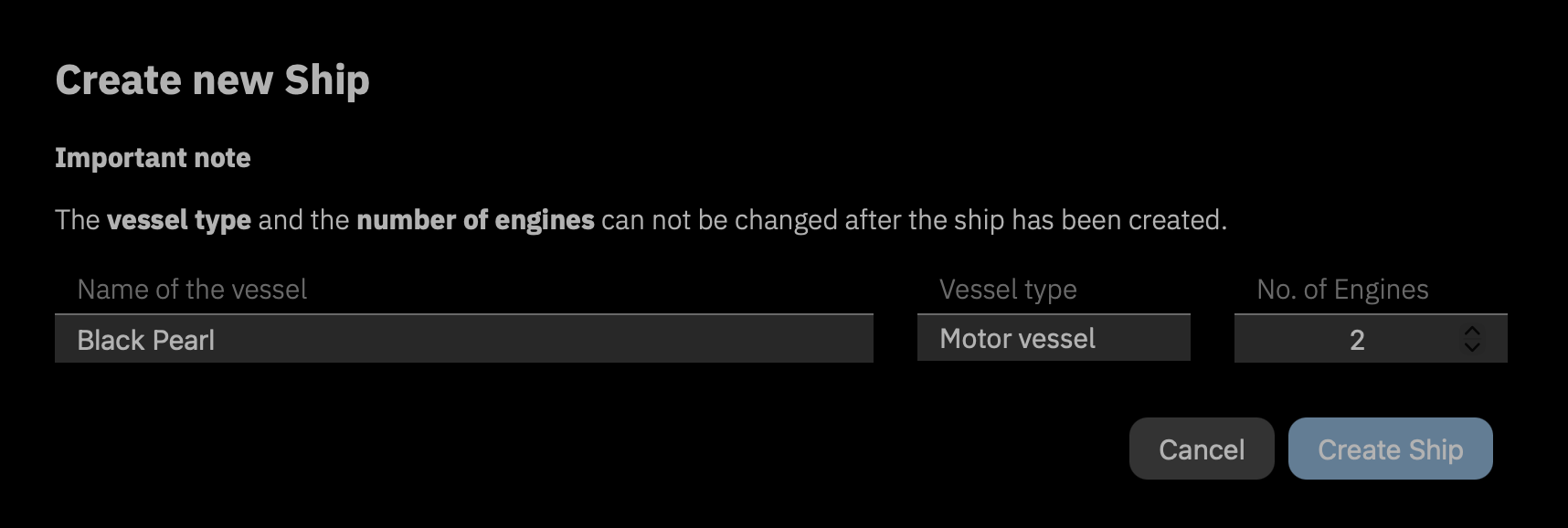
Task: Click the up arrow on engines stepper
Action: (1471, 331)
